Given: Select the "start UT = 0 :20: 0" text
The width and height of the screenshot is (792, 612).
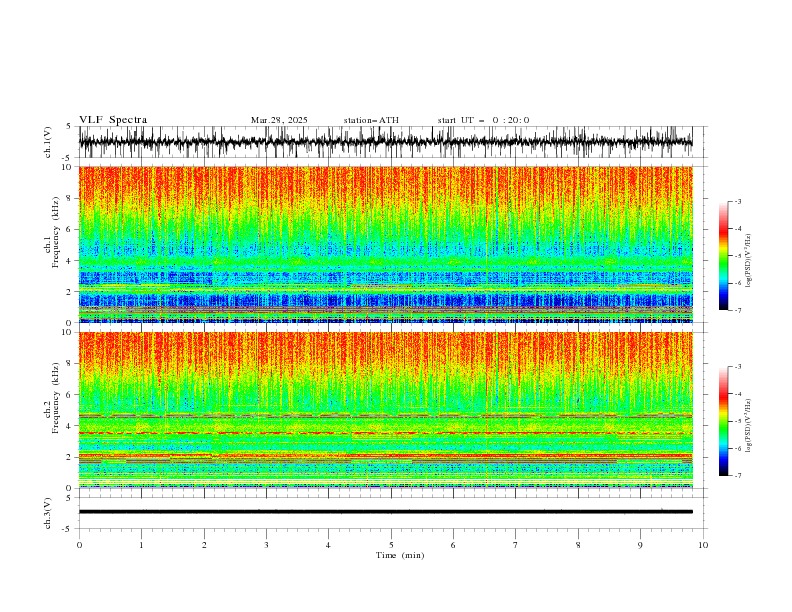Looking at the screenshot, I should [483, 120].
